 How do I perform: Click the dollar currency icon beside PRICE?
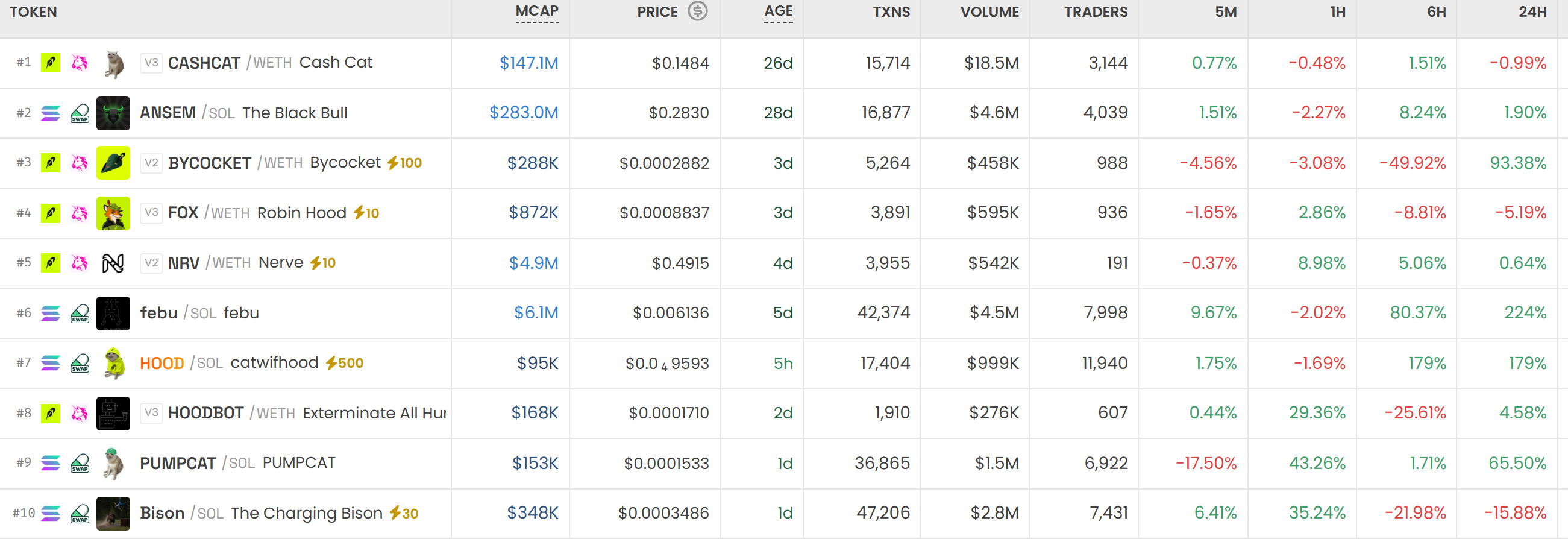pos(698,11)
